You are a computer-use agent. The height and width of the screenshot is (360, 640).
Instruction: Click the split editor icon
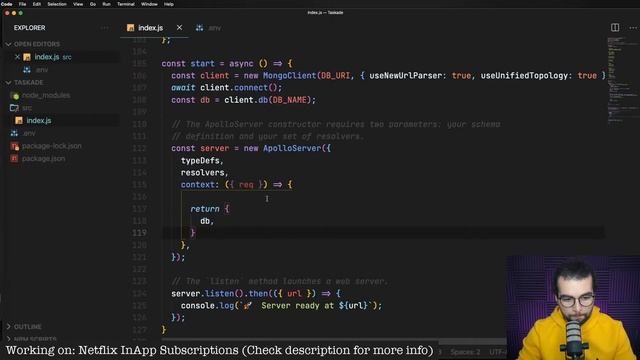[x=615, y=27]
